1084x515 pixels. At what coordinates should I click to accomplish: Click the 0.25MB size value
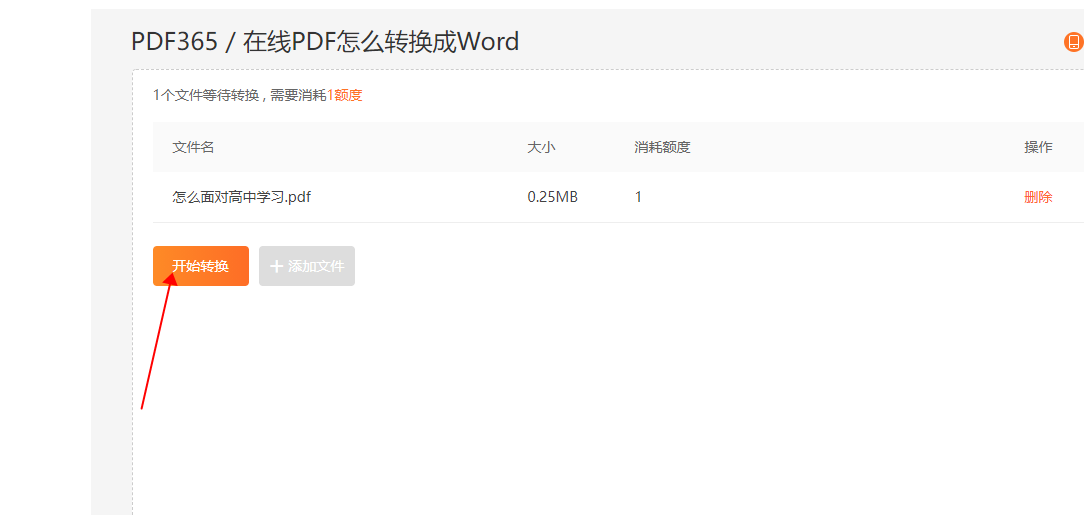[552, 197]
